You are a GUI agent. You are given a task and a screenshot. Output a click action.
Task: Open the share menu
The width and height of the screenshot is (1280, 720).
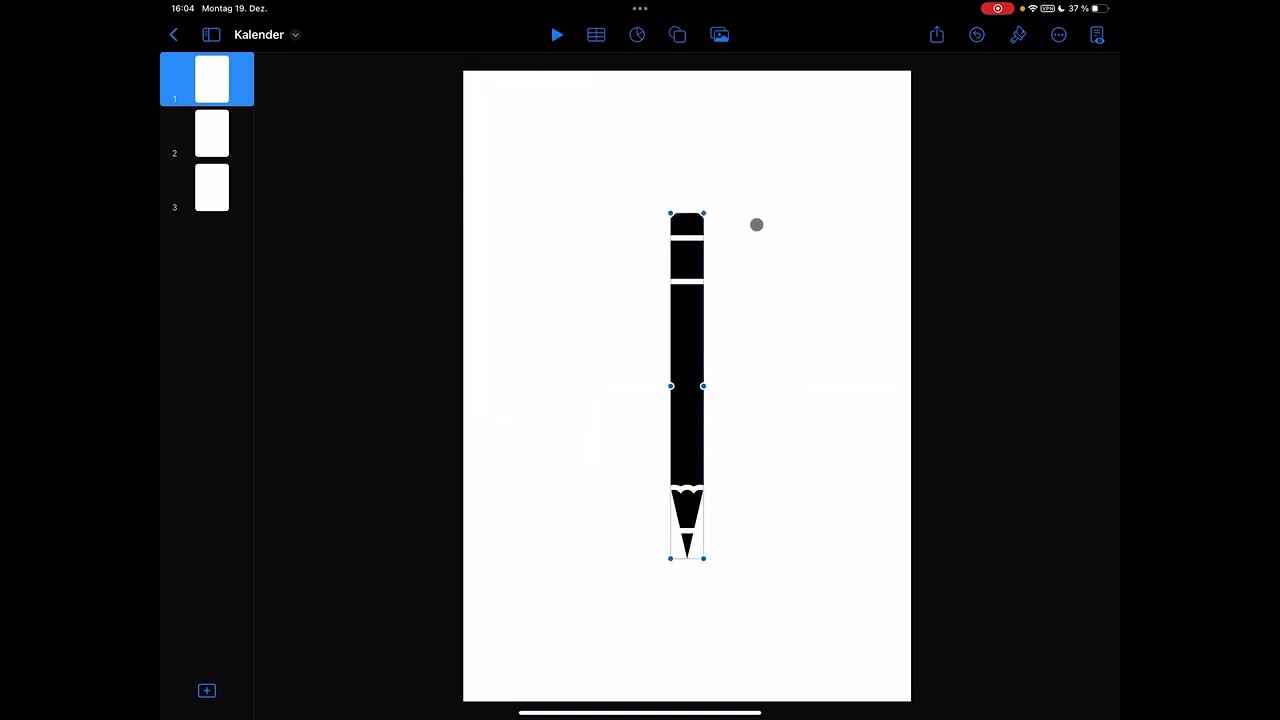coord(937,35)
